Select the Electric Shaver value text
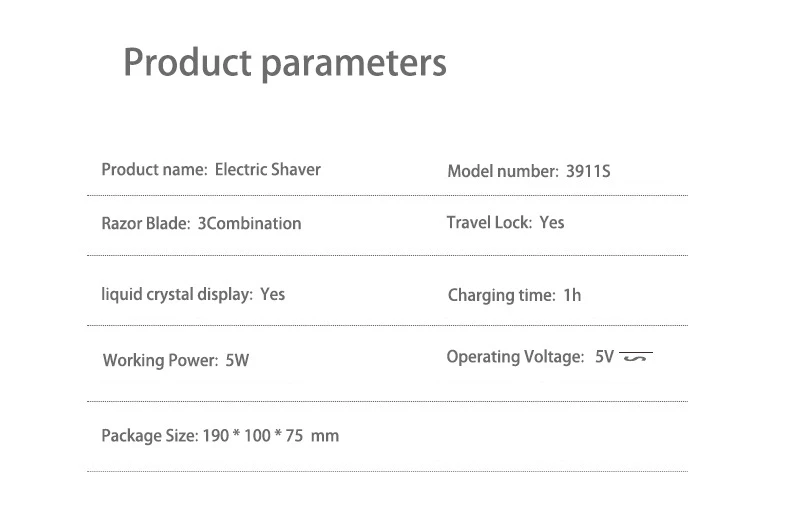This screenshot has height=520, width=790. click(268, 169)
